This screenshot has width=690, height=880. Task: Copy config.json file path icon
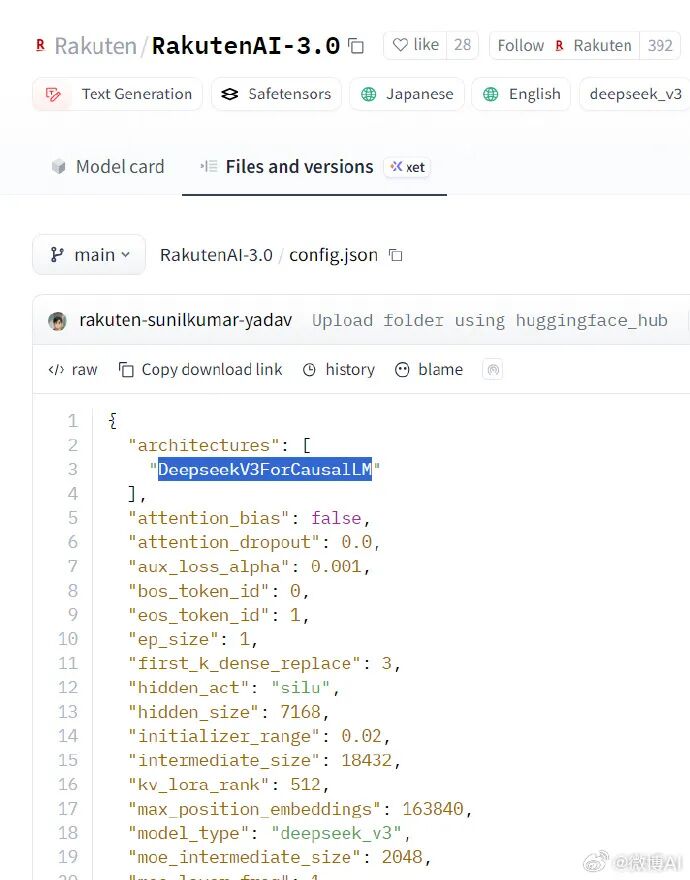click(x=396, y=255)
